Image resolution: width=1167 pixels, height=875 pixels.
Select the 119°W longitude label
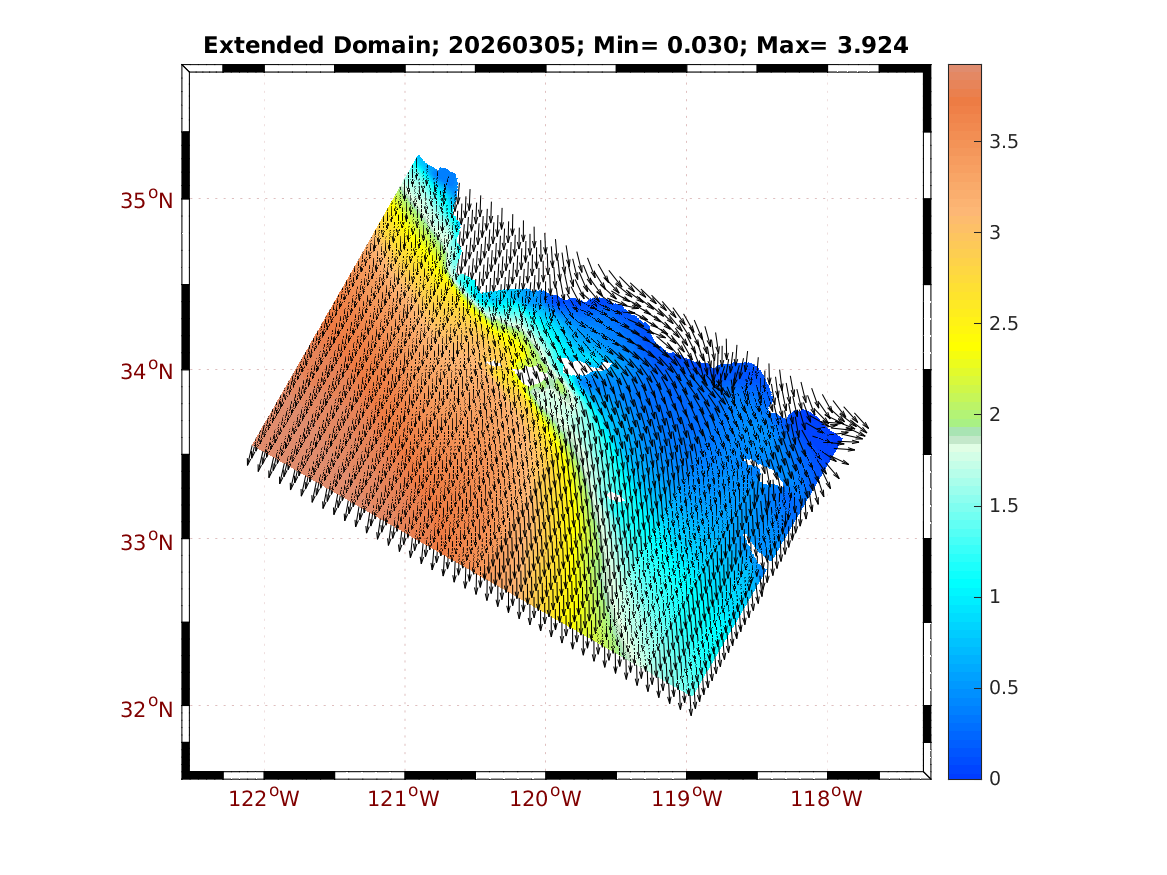tap(687, 798)
